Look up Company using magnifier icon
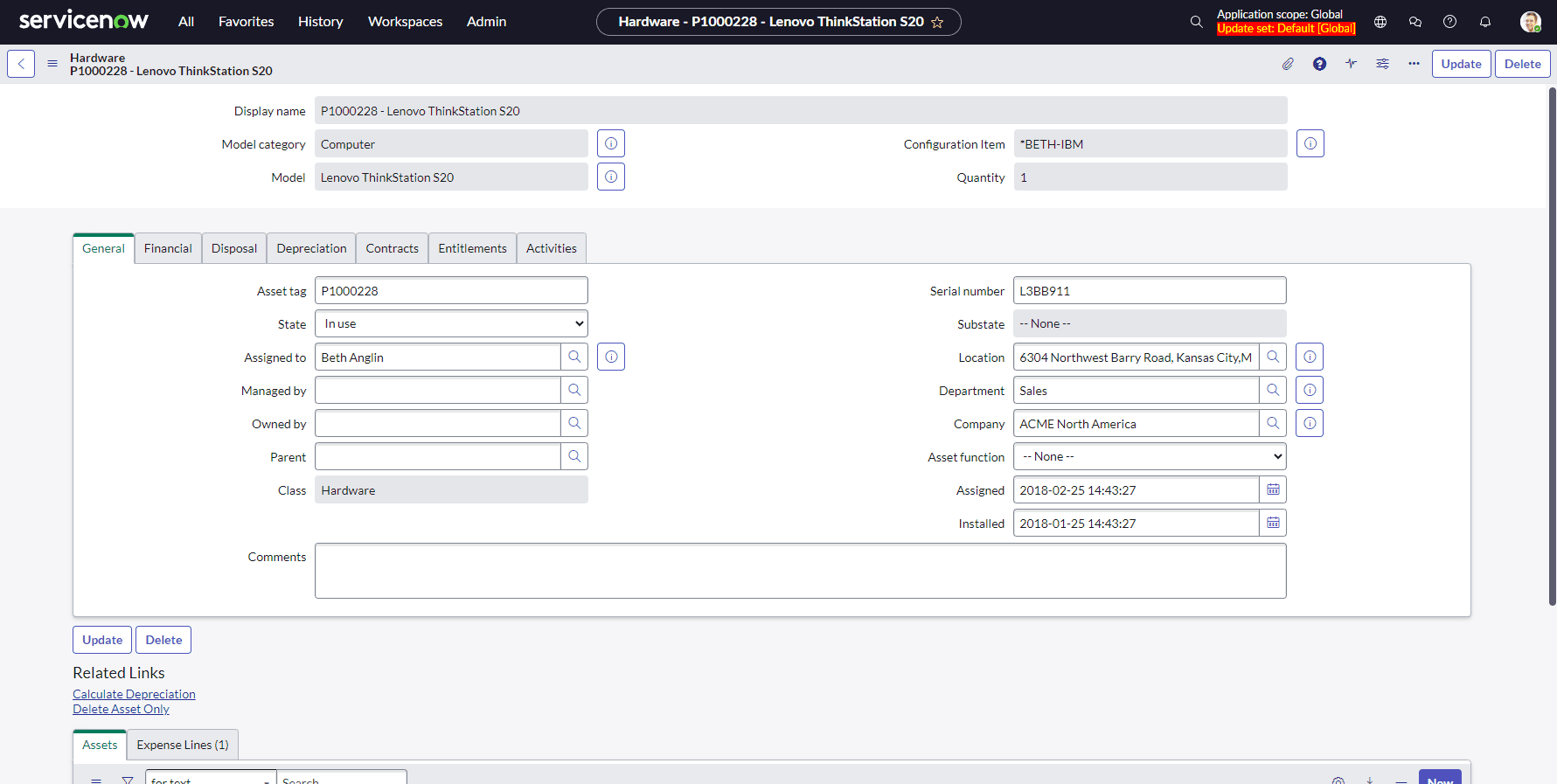The height and width of the screenshot is (784, 1557). click(x=1273, y=423)
